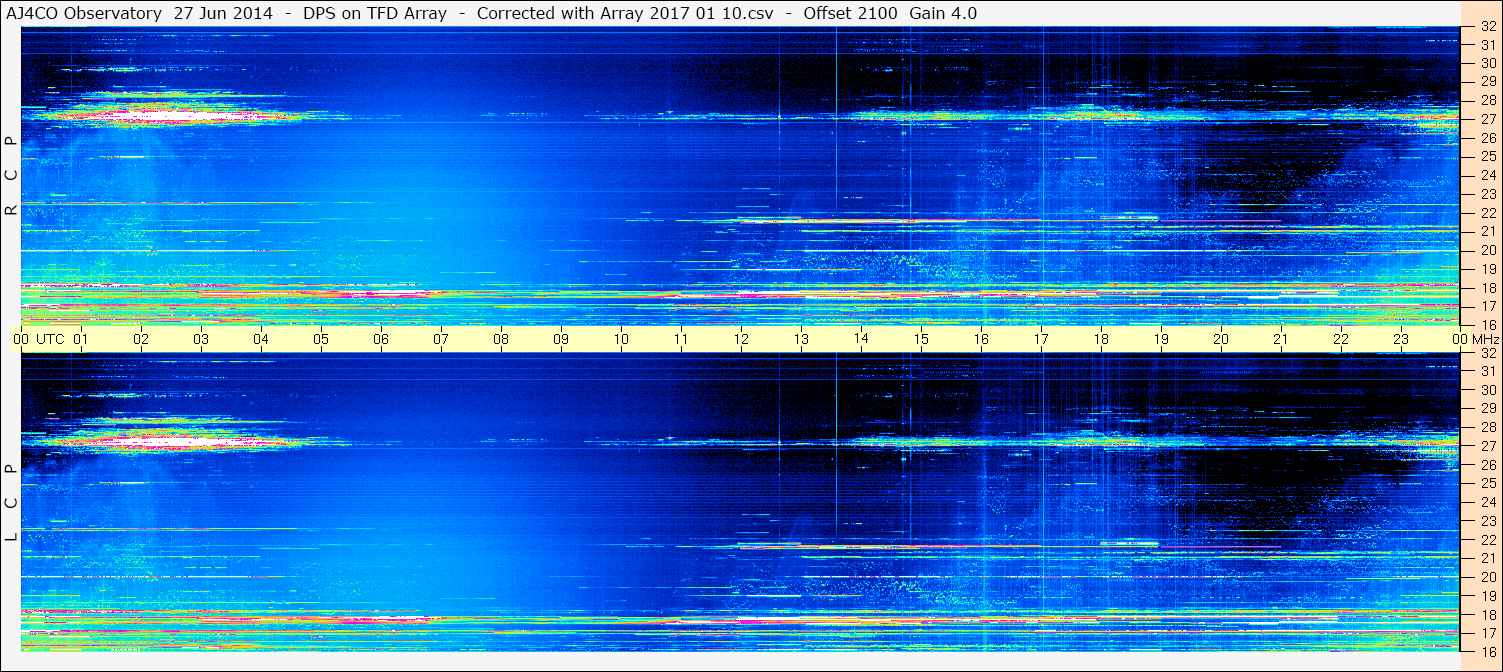Select the "Offset 2100" value in header

click(850, 13)
